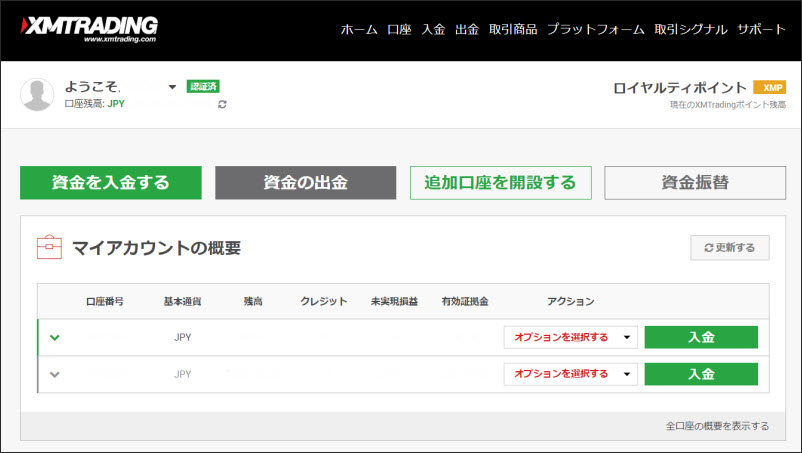Click the XMTrading logo
The image size is (802, 453).
click(x=90, y=28)
